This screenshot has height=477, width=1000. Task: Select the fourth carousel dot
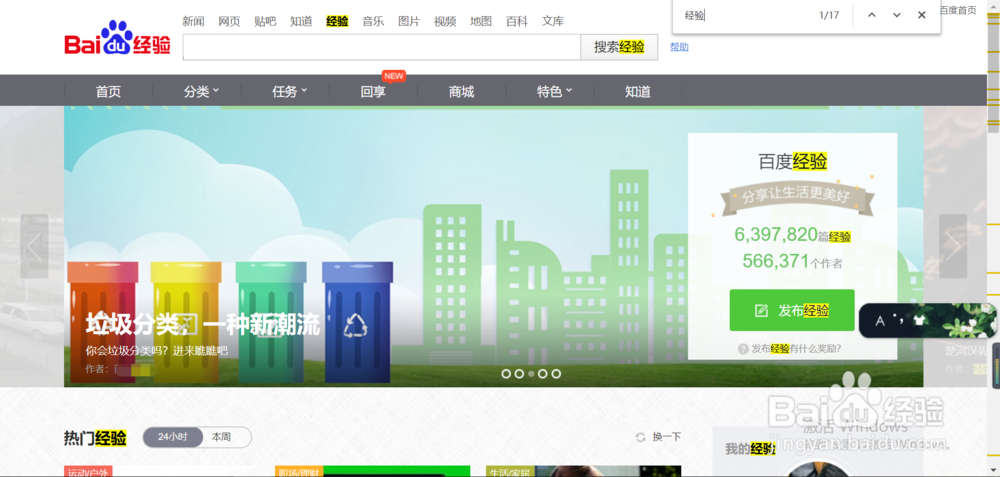tap(543, 374)
